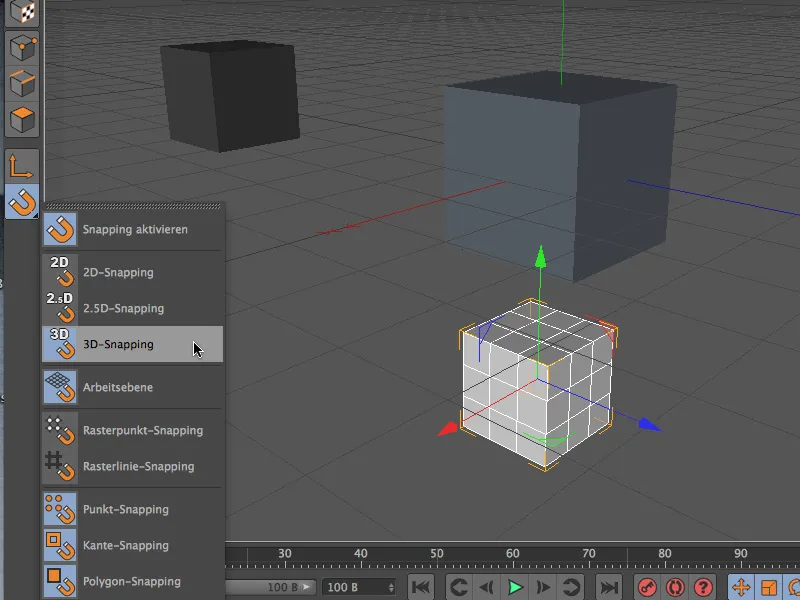The height and width of the screenshot is (600, 800).
Task: Toggle Arbeitsebene snapping entry
Action: (x=117, y=387)
